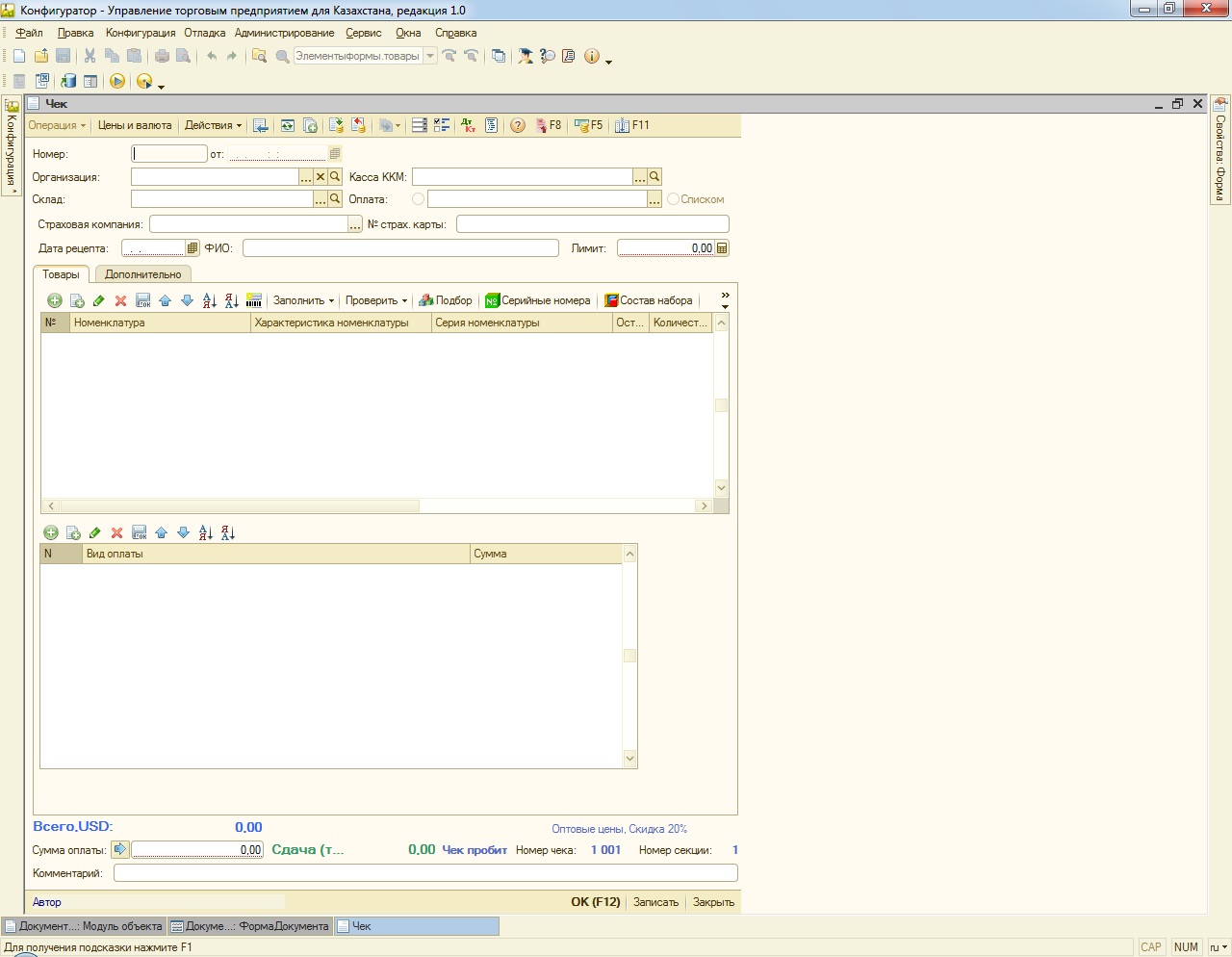The width and height of the screenshot is (1232, 957).
Task: Click the OK (F12) button
Action: click(x=596, y=902)
